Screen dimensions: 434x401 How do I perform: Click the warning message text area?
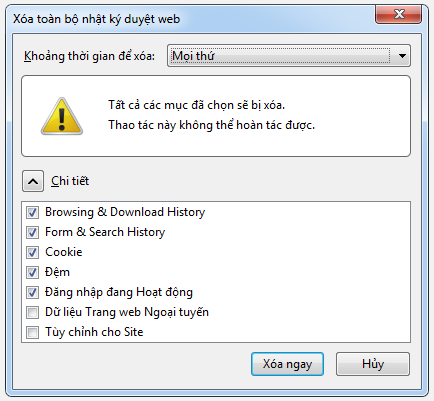coord(211,115)
